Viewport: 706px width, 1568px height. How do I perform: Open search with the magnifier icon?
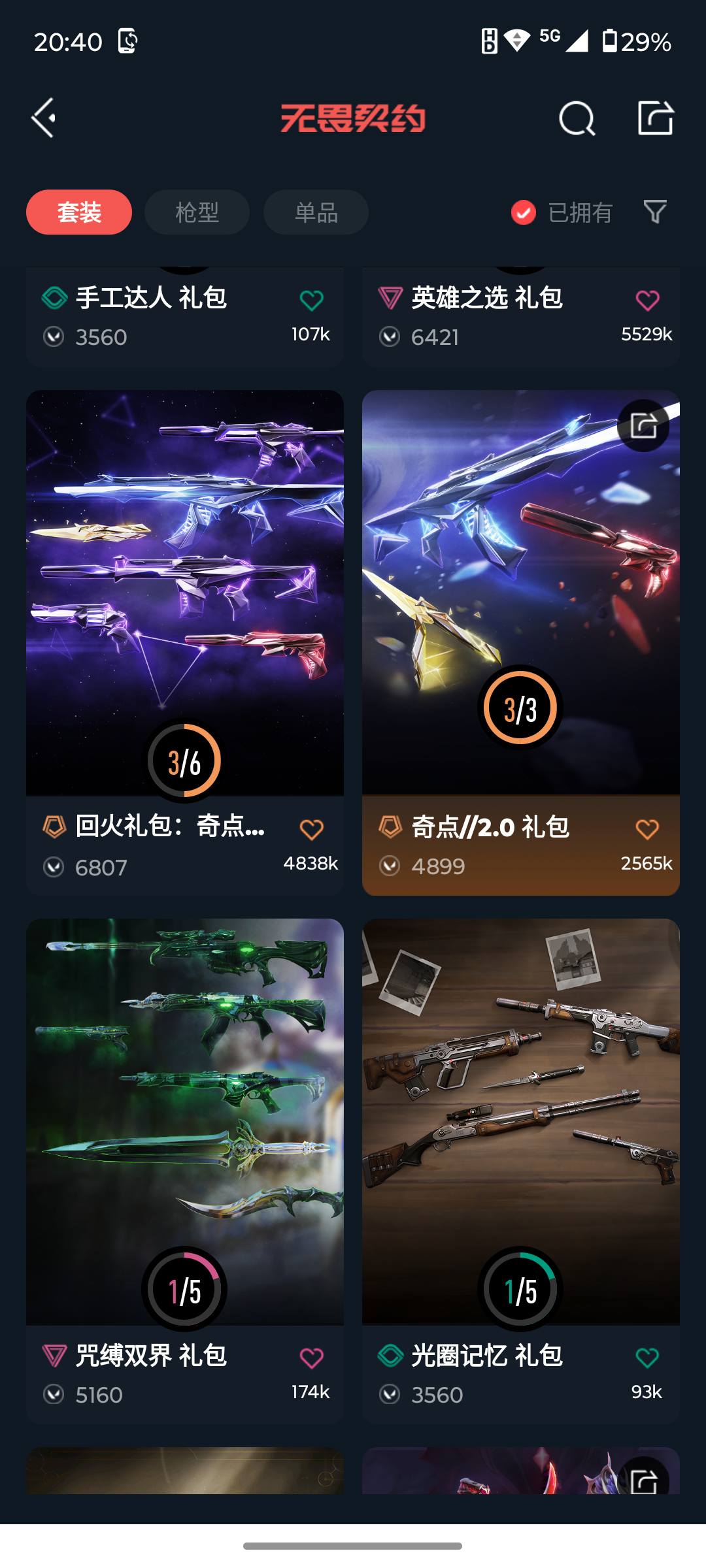tap(577, 118)
